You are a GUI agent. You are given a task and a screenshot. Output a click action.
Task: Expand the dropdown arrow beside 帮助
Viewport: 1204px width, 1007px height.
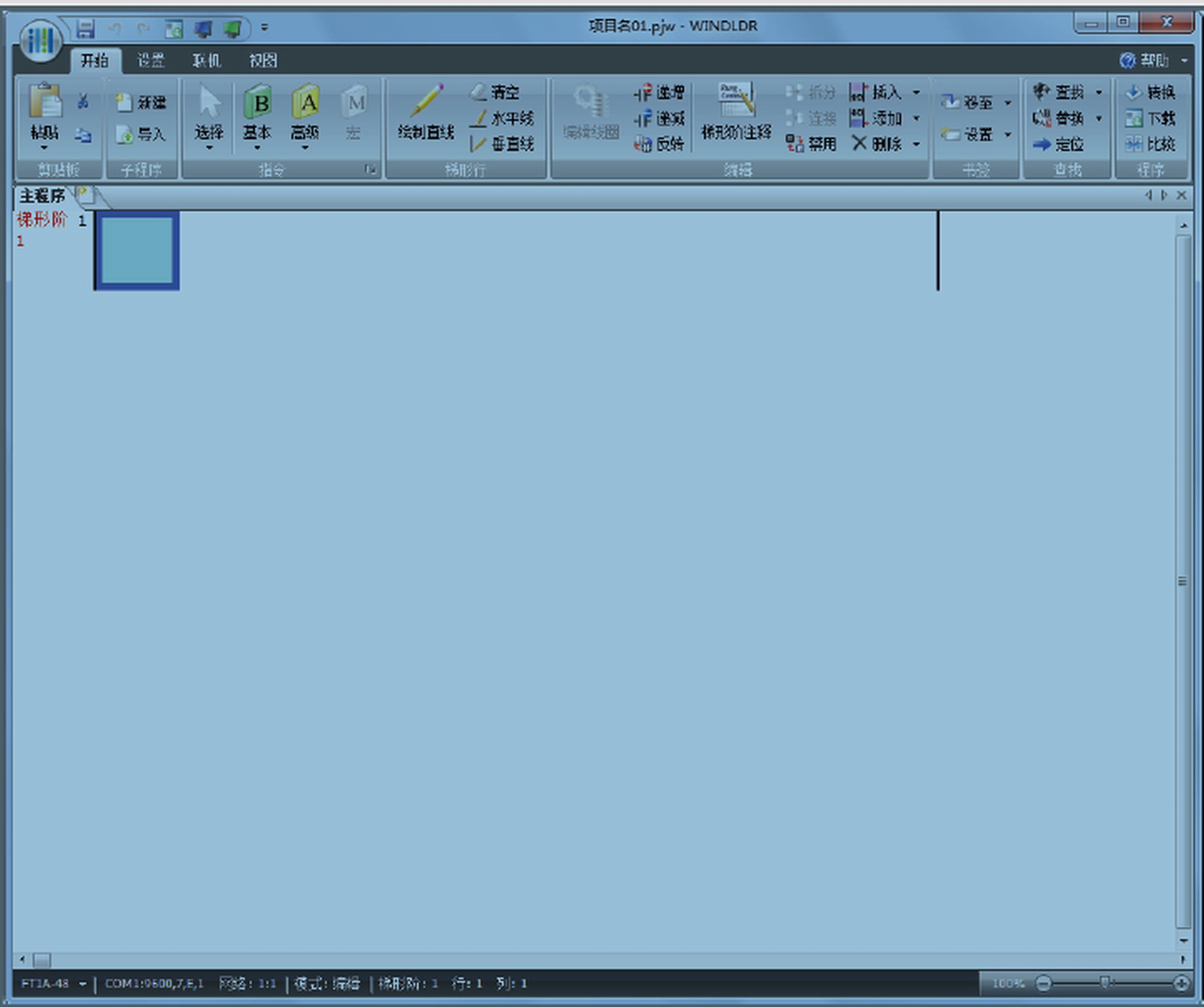(x=1184, y=61)
